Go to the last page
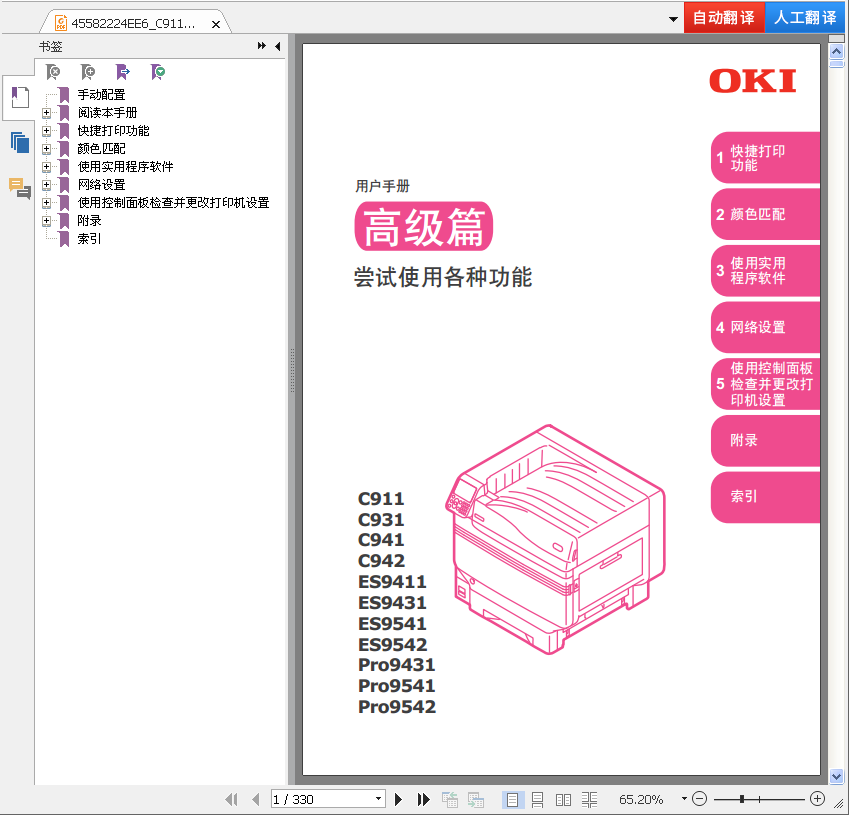The width and height of the screenshot is (849, 815). (x=423, y=799)
